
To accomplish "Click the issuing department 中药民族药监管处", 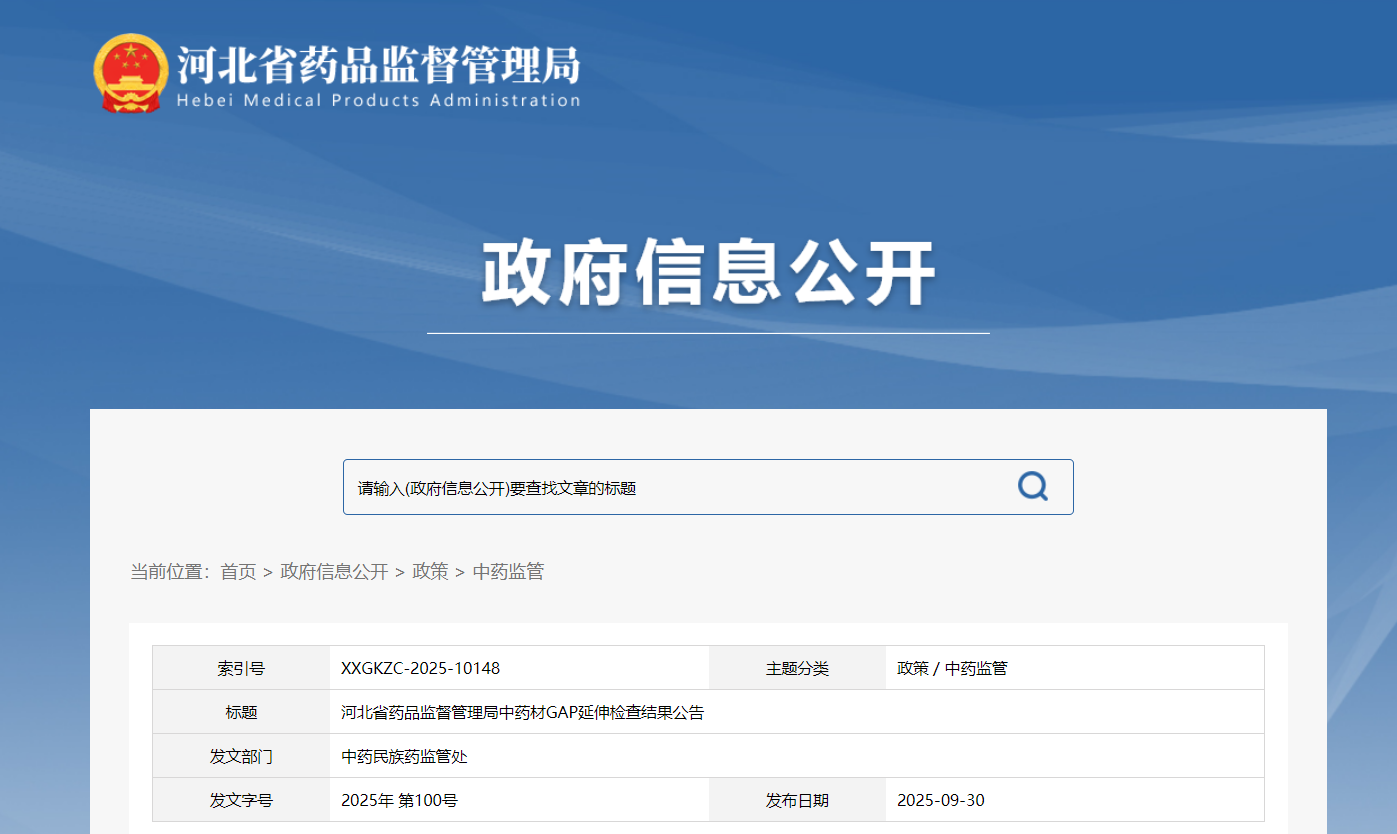I will (404, 757).
